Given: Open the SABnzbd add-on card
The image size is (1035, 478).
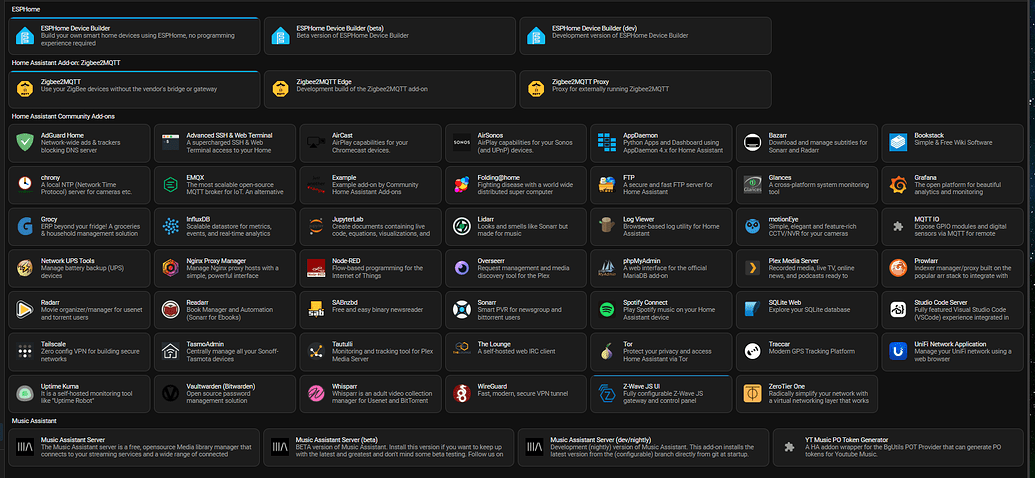Looking at the screenshot, I should tap(370, 310).
